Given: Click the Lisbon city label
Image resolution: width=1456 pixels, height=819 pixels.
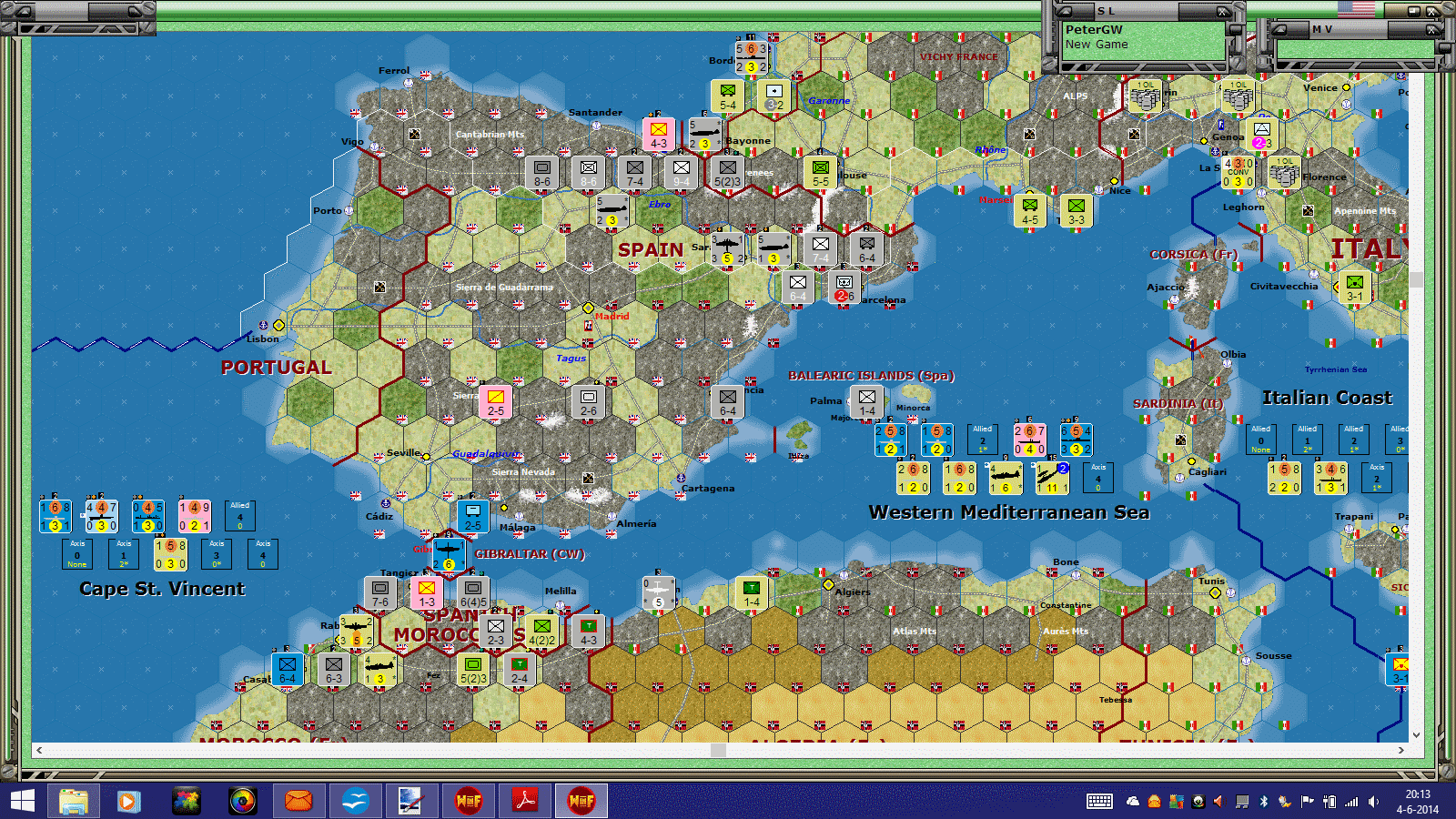Looking at the screenshot, I should [x=263, y=339].
